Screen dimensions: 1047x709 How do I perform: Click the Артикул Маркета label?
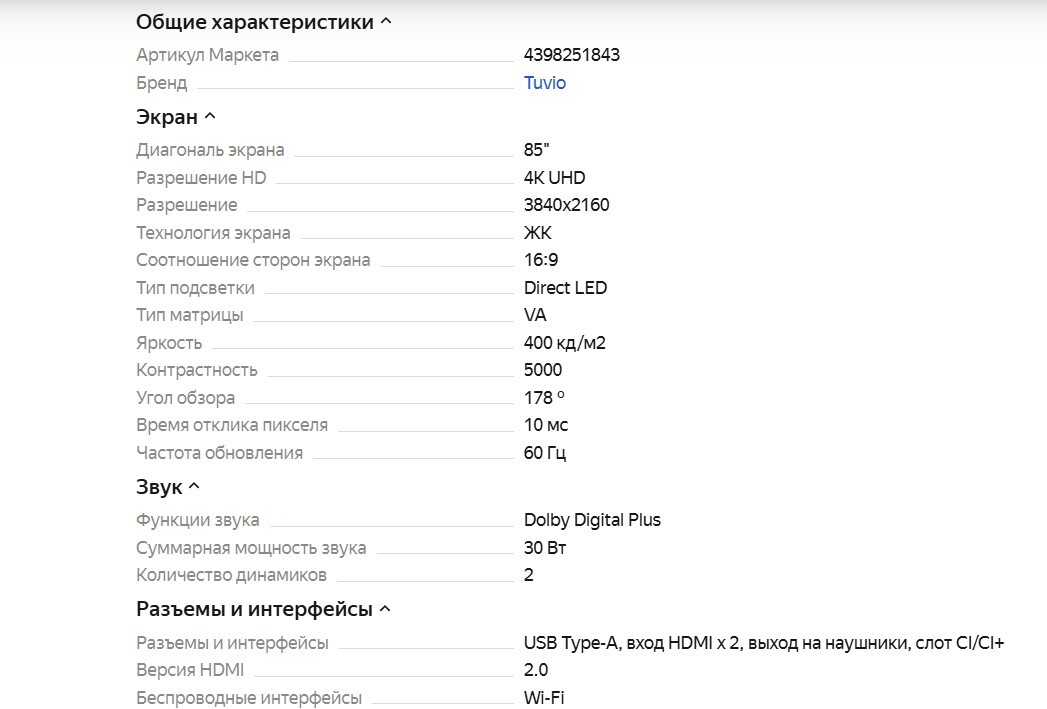[207, 55]
